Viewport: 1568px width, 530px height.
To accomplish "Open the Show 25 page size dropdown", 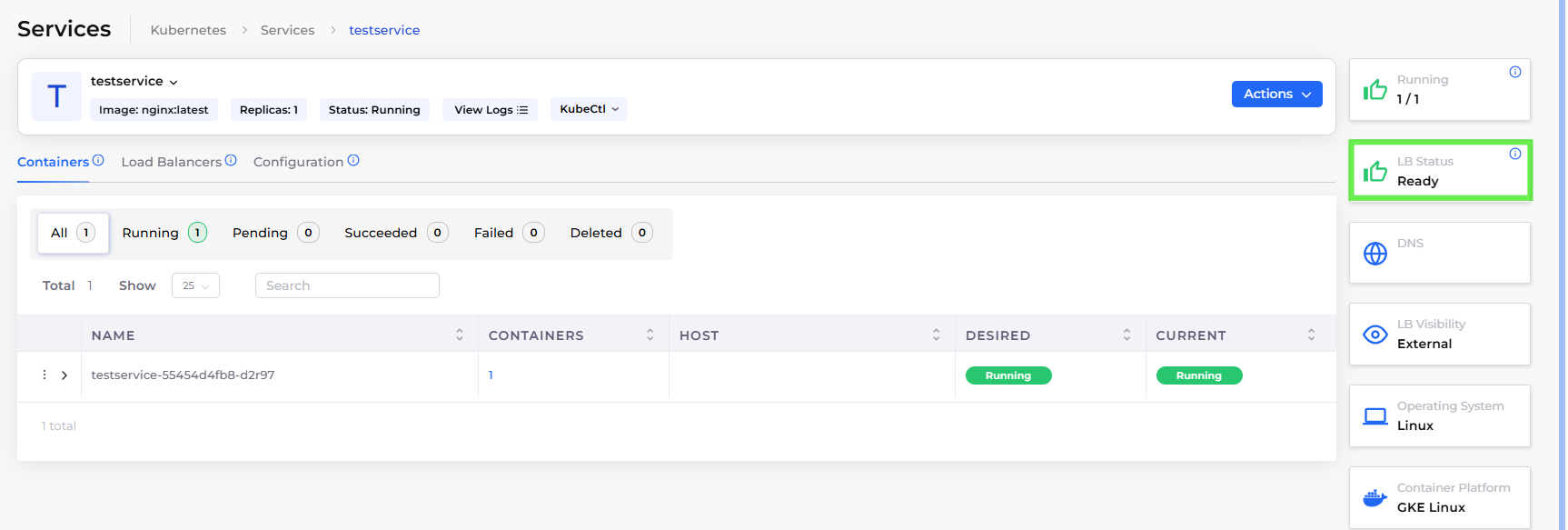I will (x=195, y=285).
